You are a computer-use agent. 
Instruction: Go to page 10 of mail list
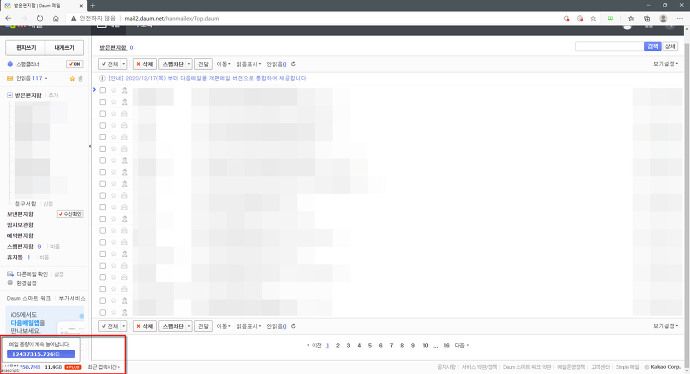(425, 345)
